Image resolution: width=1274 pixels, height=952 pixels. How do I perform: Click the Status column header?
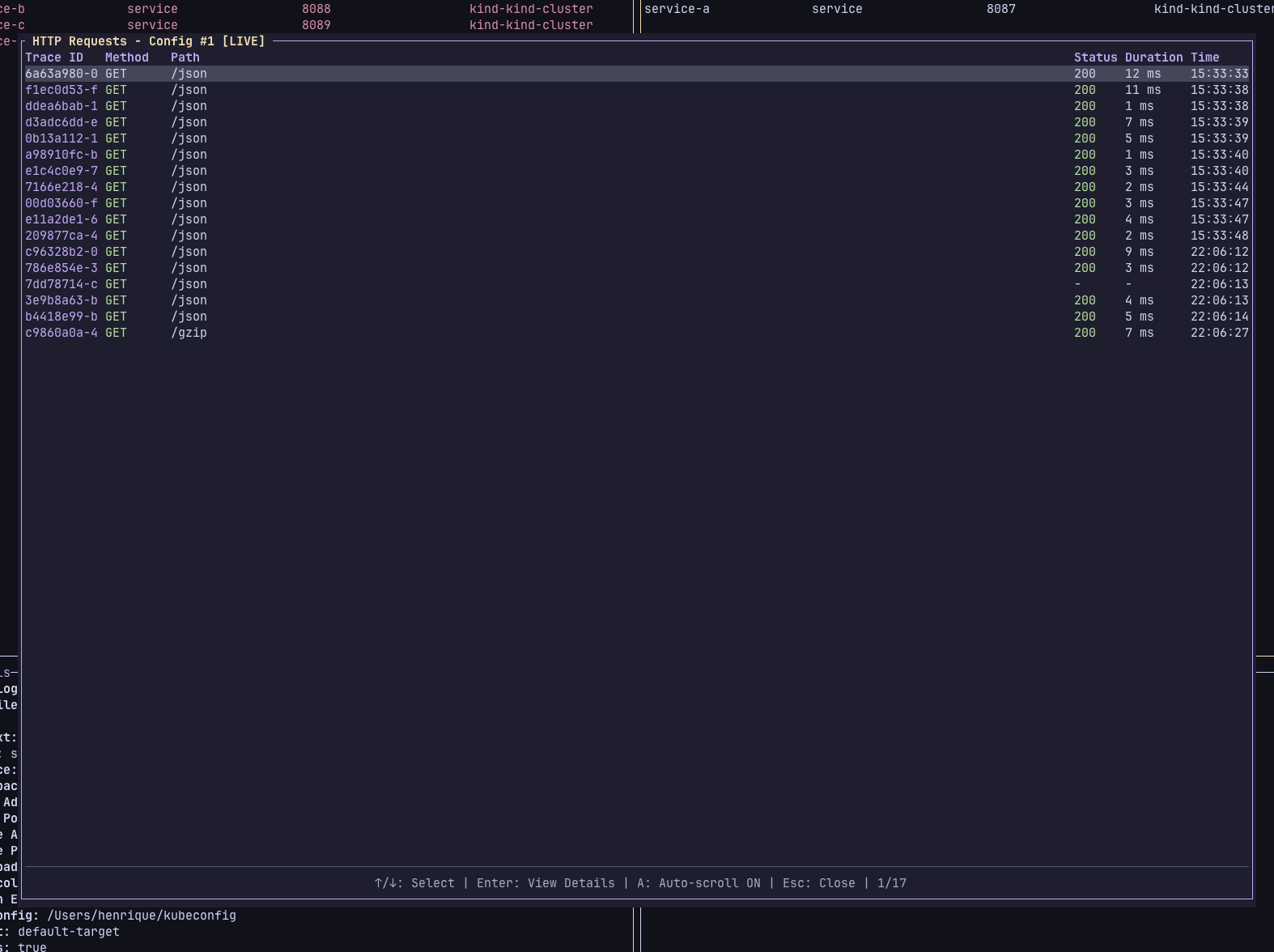point(1096,57)
